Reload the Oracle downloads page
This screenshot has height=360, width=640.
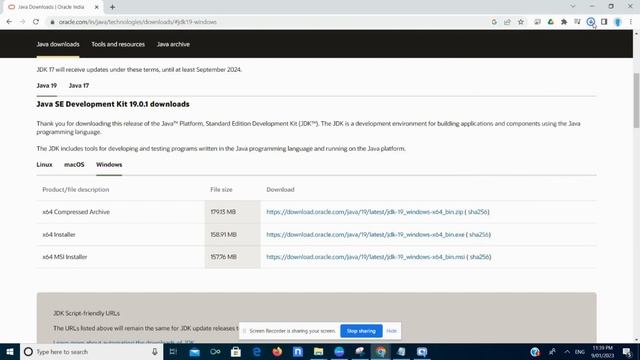pos(36,22)
